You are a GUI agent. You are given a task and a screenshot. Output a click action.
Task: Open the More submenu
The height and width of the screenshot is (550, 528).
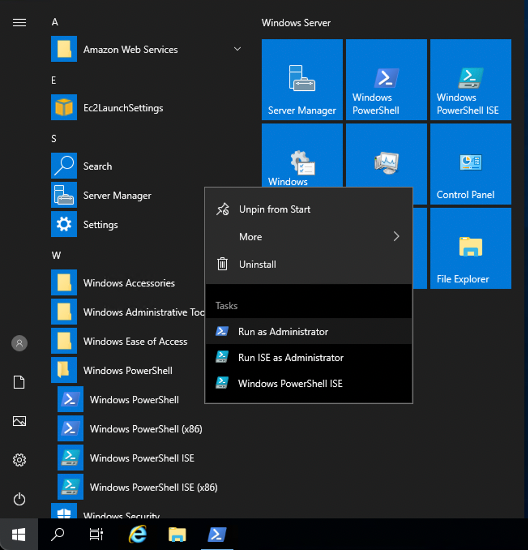308,237
